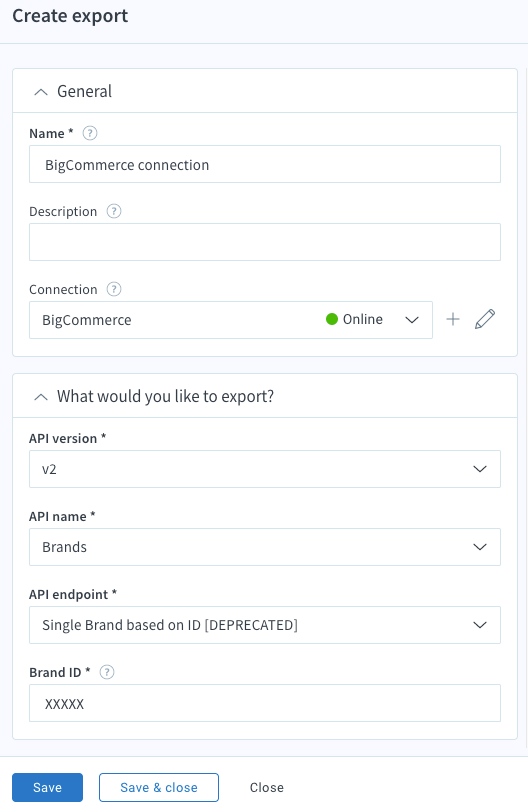This screenshot has width=528, height=812.
Task: Save the export
Action: [48, 788]
